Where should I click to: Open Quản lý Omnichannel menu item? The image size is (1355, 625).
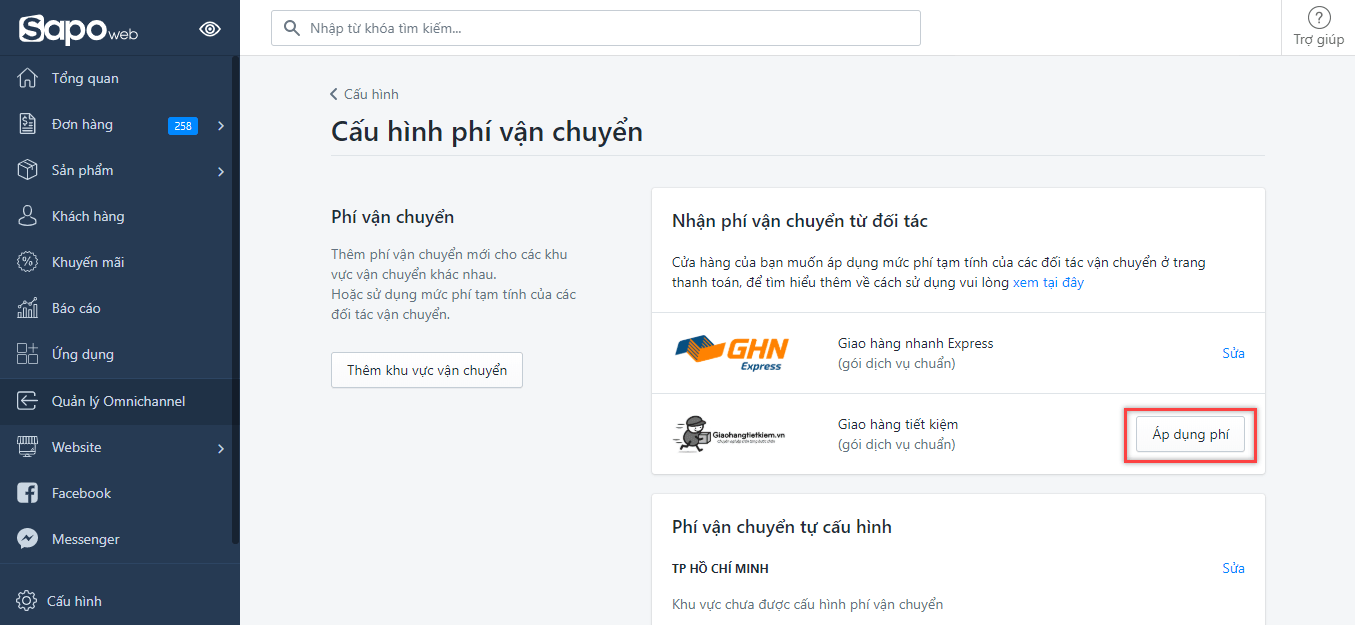tap(120, 401)
